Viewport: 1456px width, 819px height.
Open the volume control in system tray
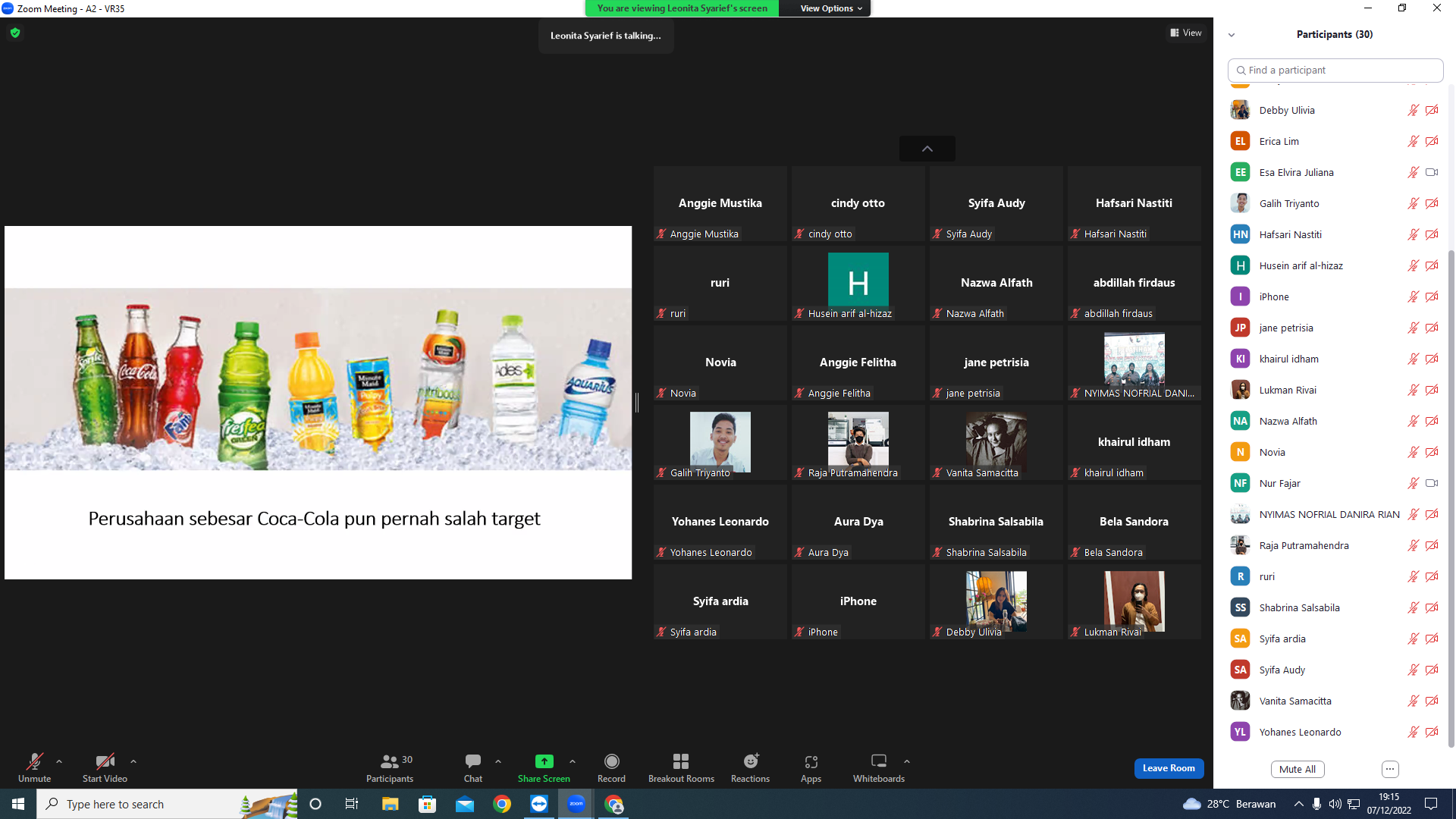pyautogui.click(x=1335, y=804)
